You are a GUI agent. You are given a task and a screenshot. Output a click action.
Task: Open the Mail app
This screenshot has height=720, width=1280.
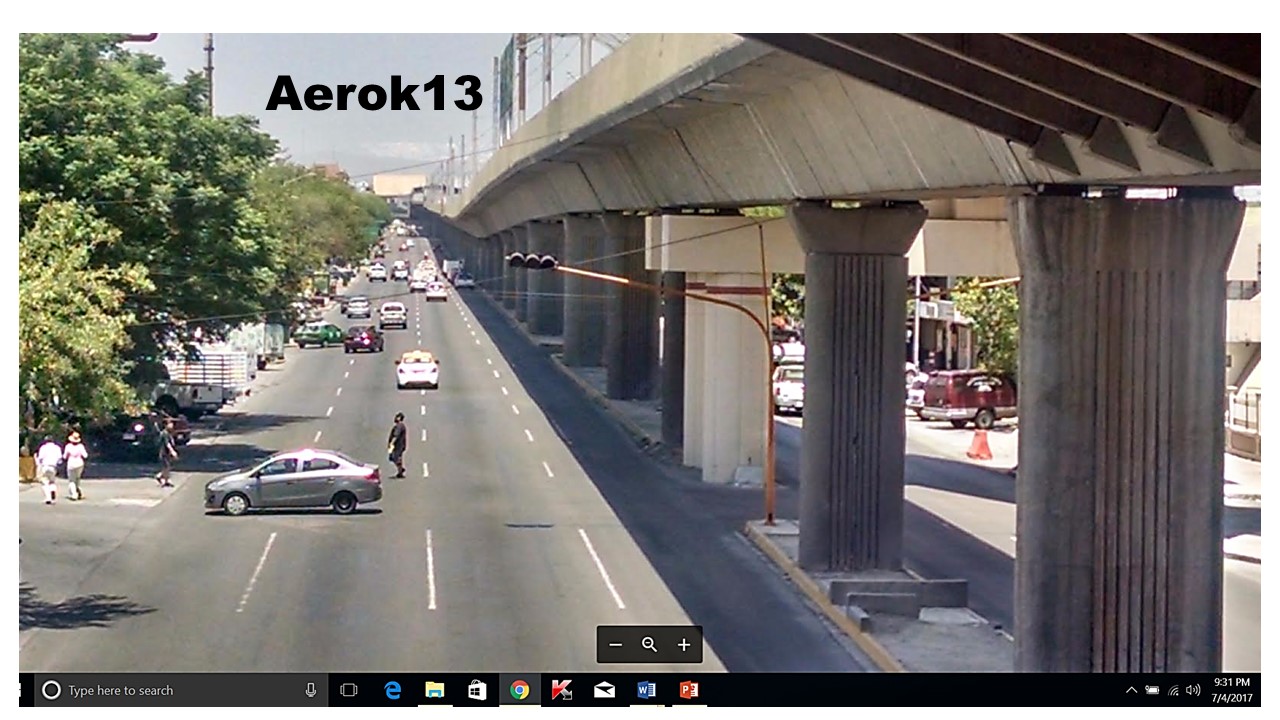point(605,690)
